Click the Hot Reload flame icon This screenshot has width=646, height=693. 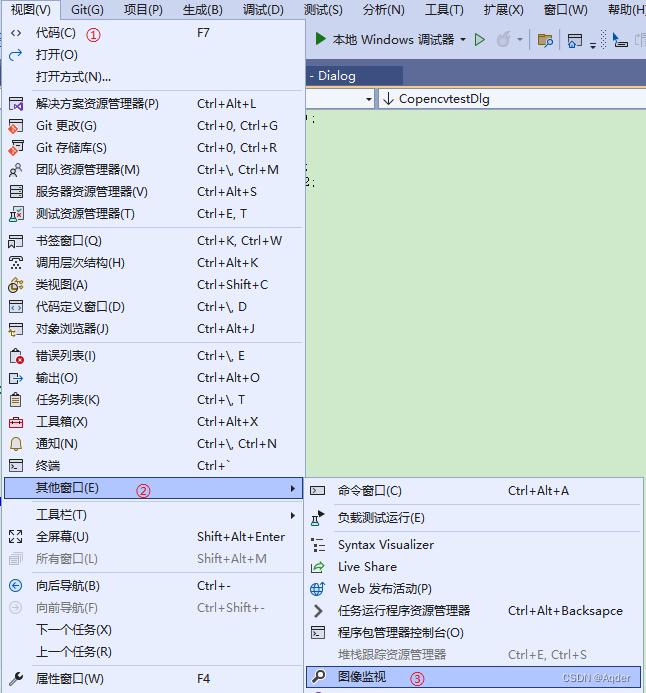(x=504, y=40)
